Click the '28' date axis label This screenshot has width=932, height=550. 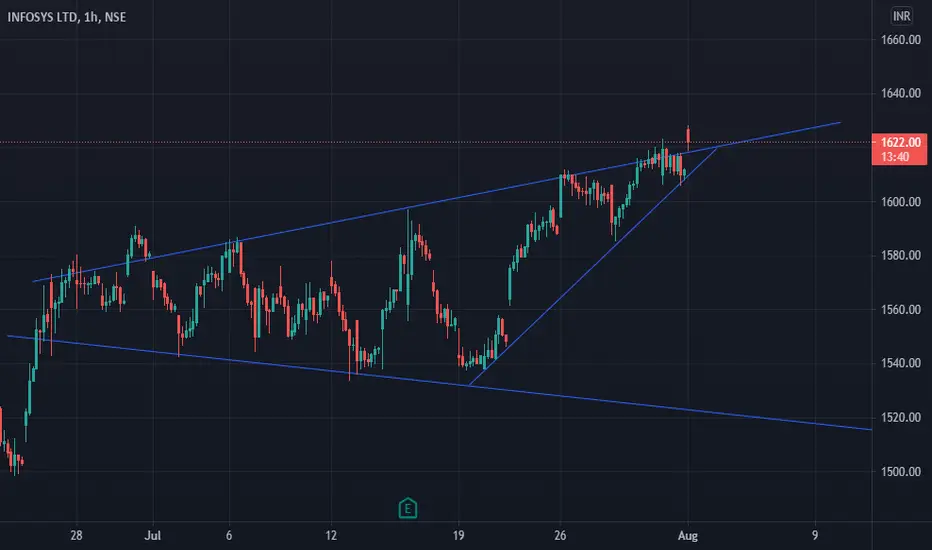[76, 535]
